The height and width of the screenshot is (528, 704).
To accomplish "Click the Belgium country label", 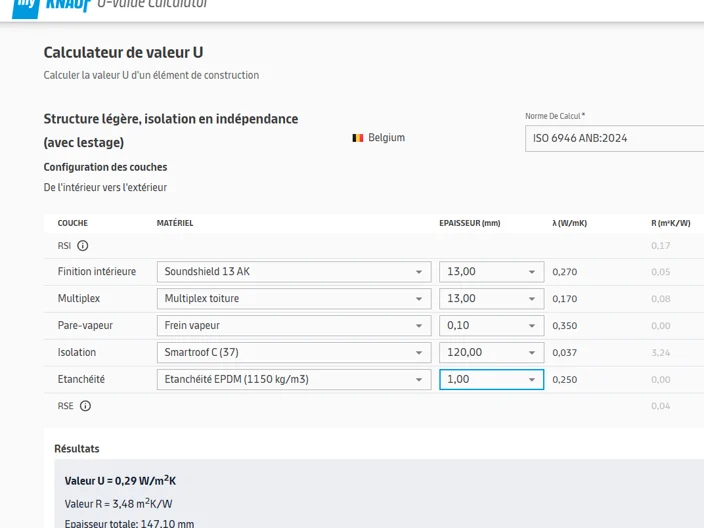I will (x=387, y=137).
